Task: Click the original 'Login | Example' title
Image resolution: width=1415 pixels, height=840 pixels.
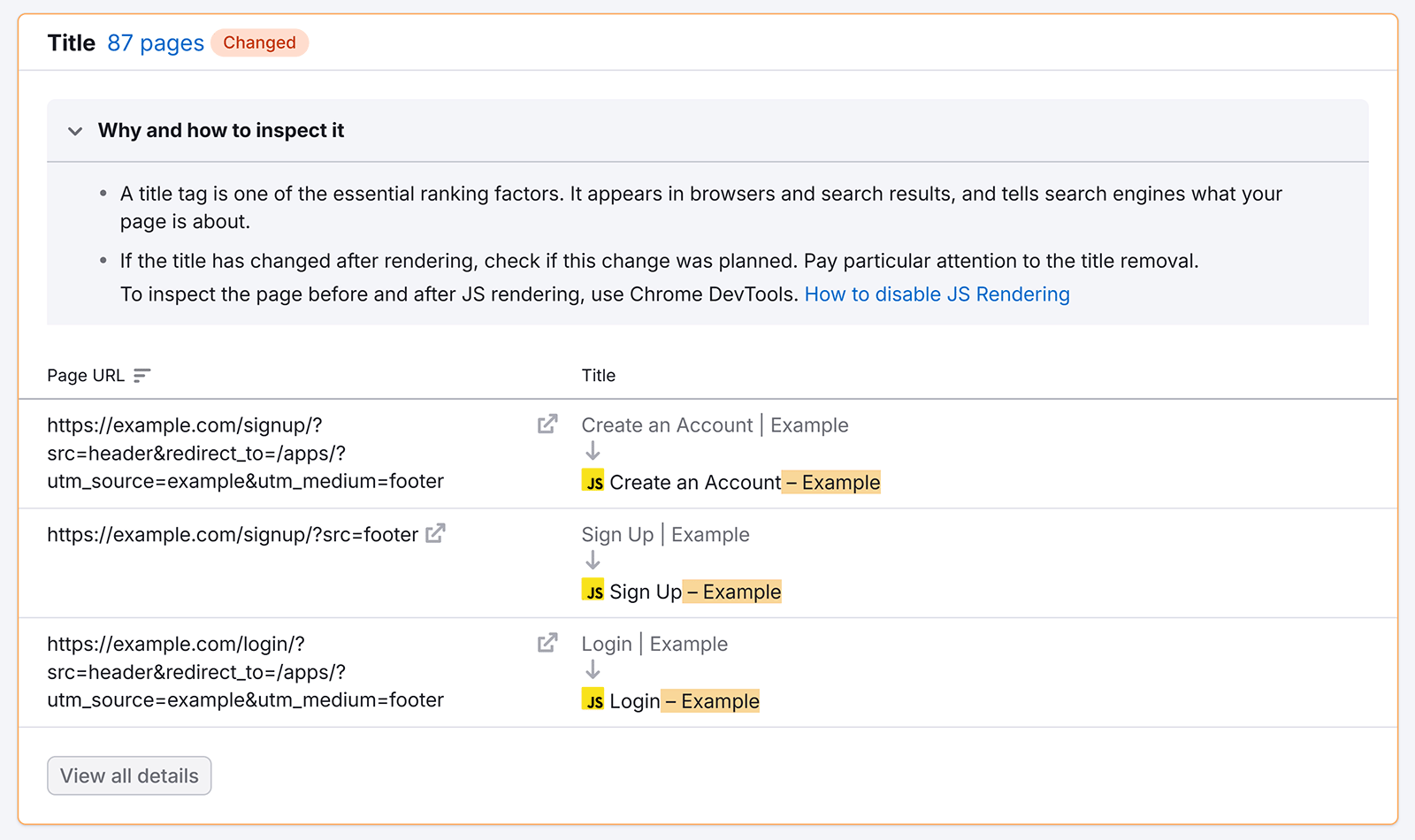Action: [x=654, y=644]
